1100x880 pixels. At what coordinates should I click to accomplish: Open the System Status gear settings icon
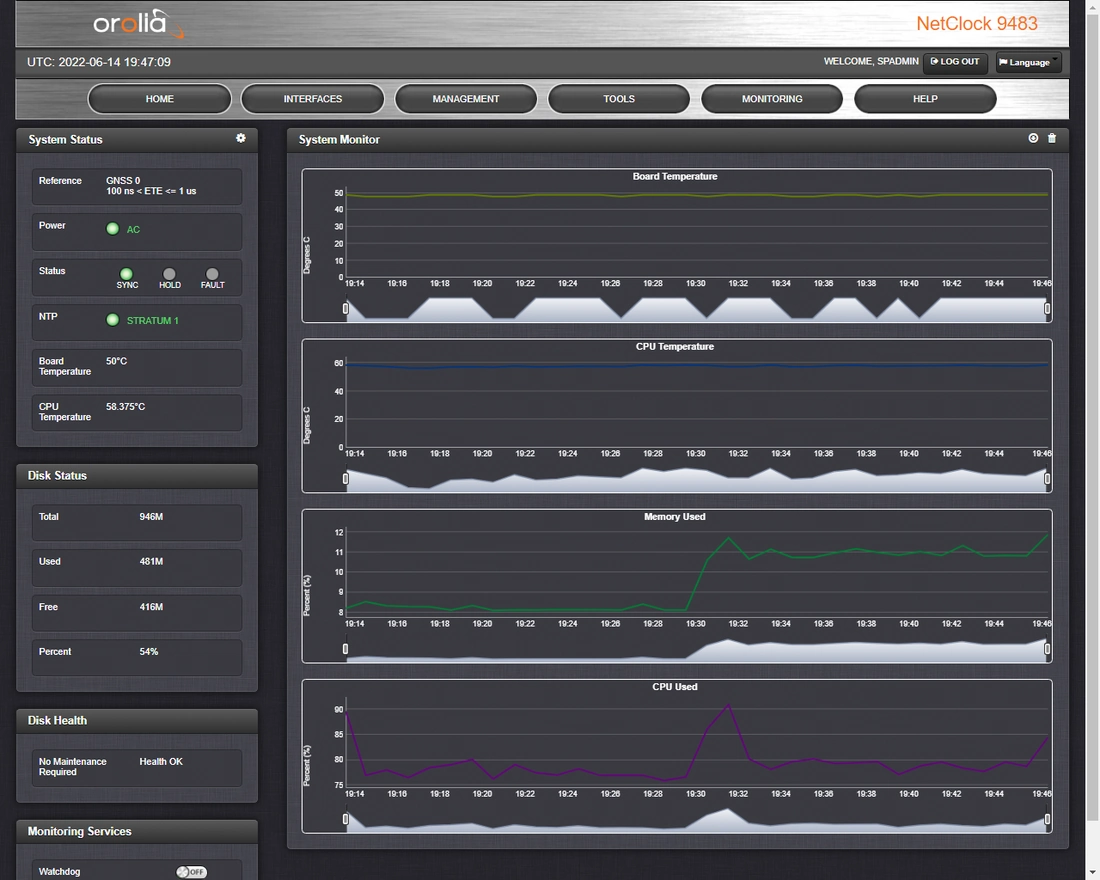[x=241, y=138]
